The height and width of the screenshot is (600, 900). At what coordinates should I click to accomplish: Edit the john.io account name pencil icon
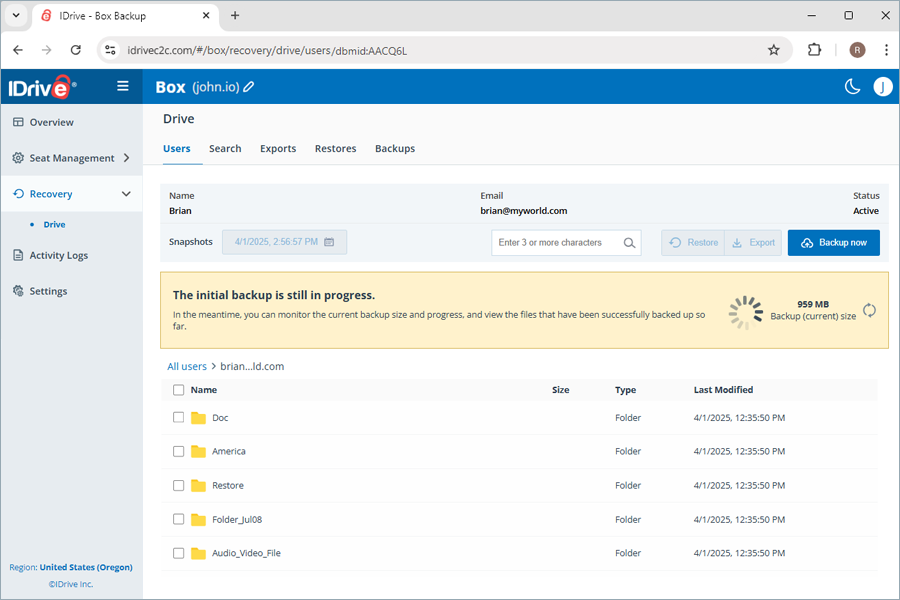tap(249, 87)
